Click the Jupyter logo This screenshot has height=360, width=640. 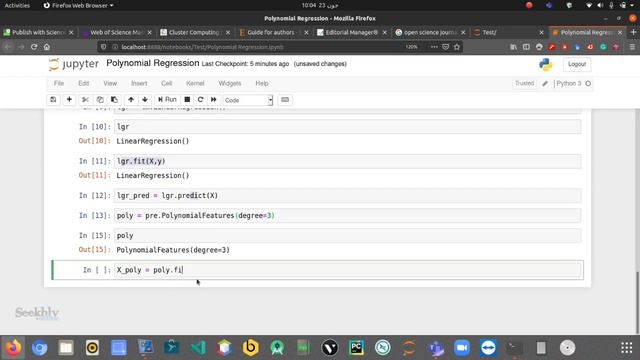pyautogui.click(x=74, y=64)
